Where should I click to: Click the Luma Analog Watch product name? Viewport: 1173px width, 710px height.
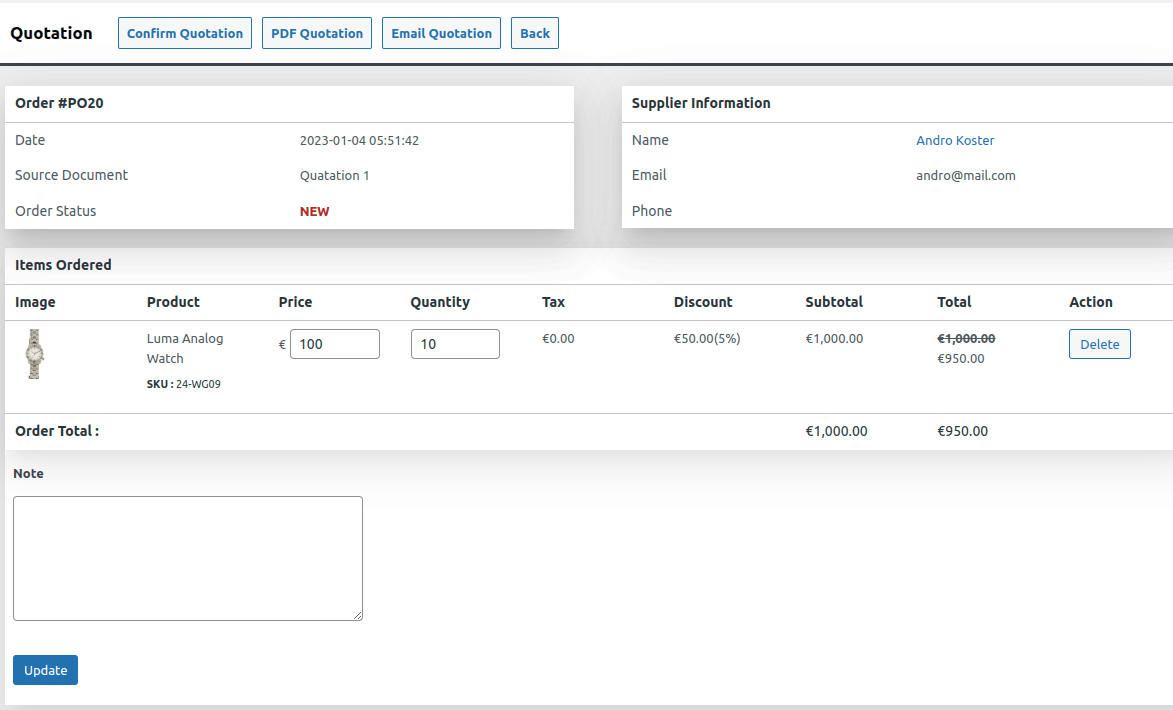[185, 349]
